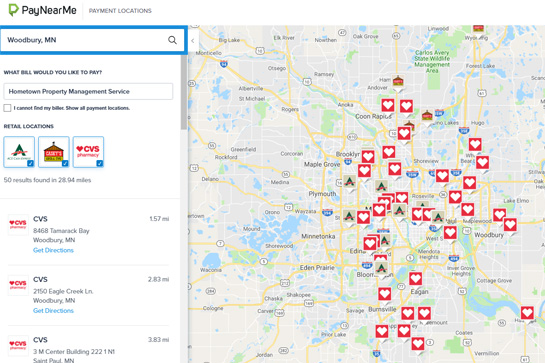Click the CVS heart pin near Hastings
This screenshot has width=545, height=363.
[527, 314]
